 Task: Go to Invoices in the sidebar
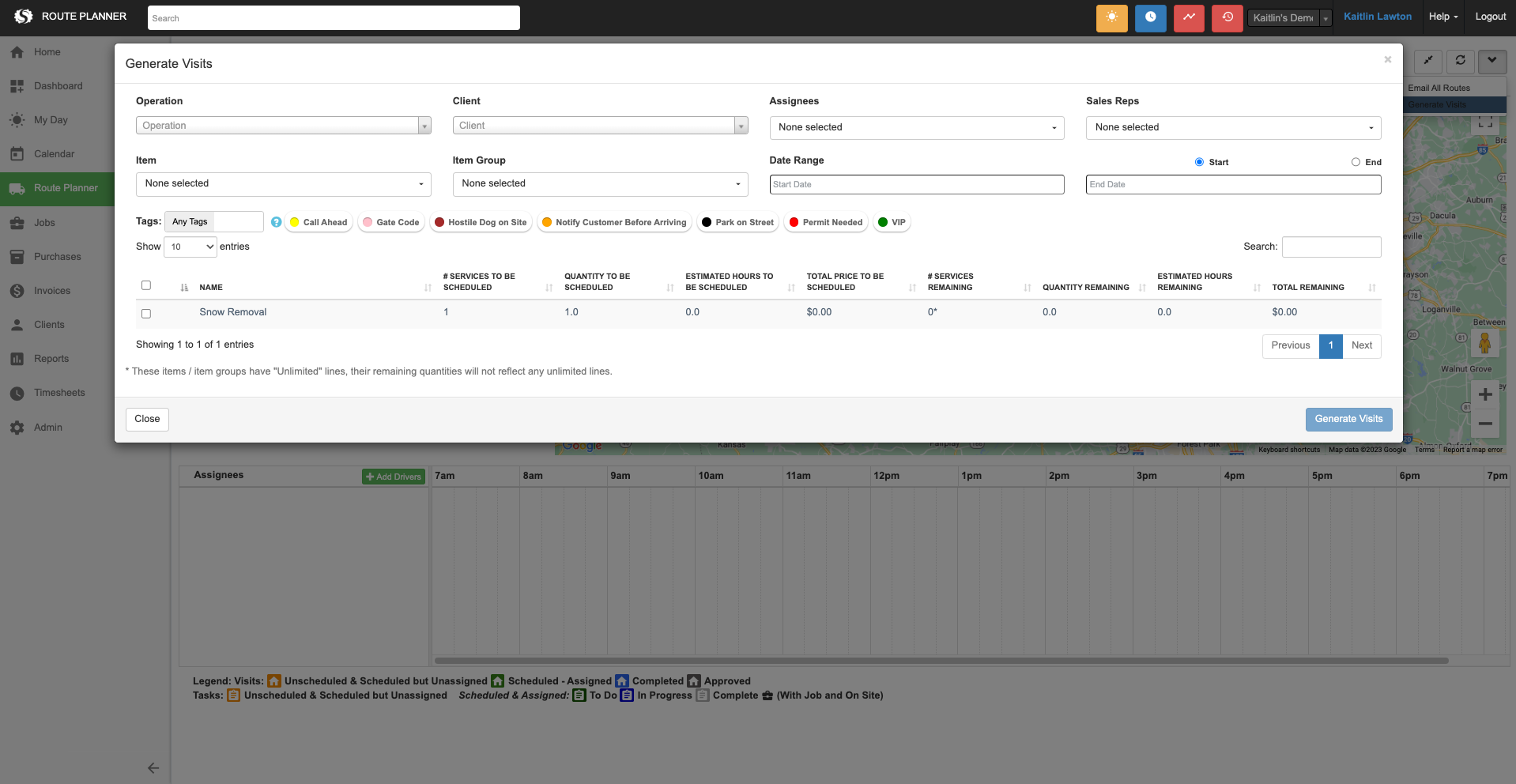tap(52, 291)
